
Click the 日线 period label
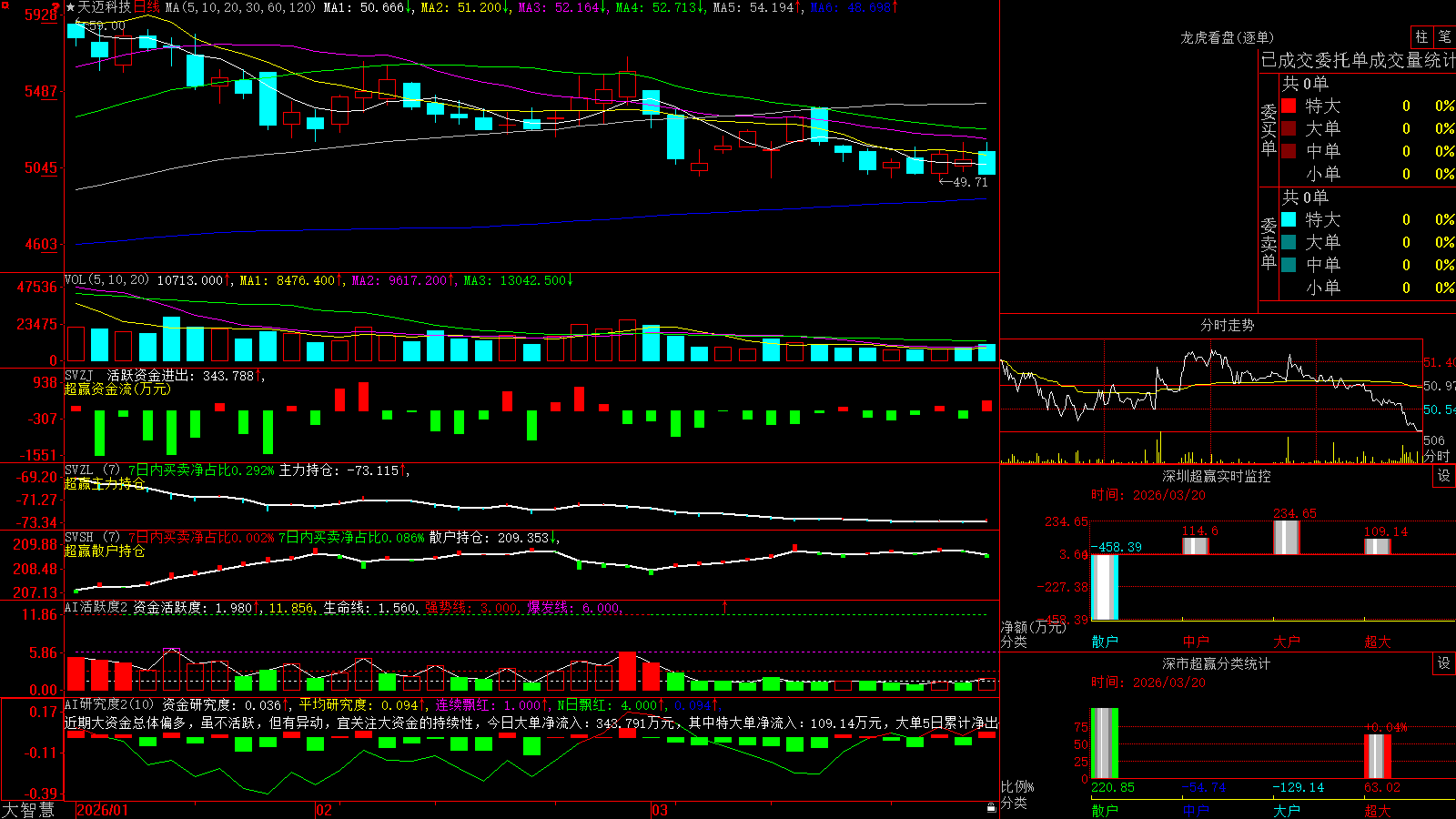pyautogui.click(x=147, y=7)
